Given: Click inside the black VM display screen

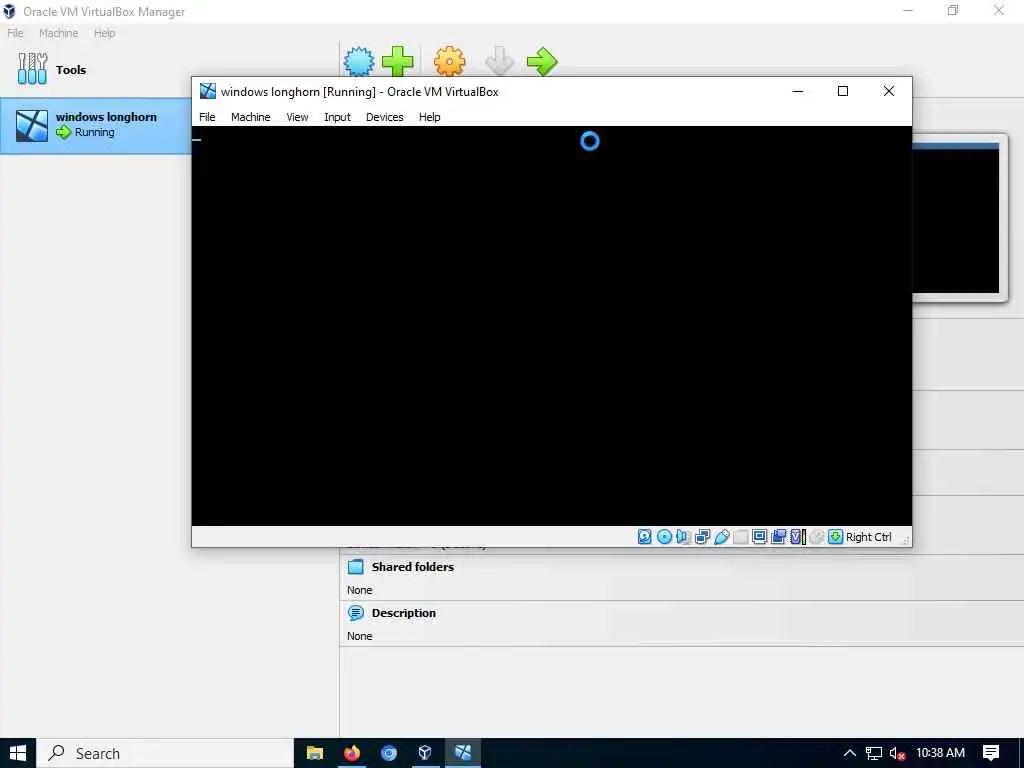Looking at the screenshot, I should click(551, 326).
